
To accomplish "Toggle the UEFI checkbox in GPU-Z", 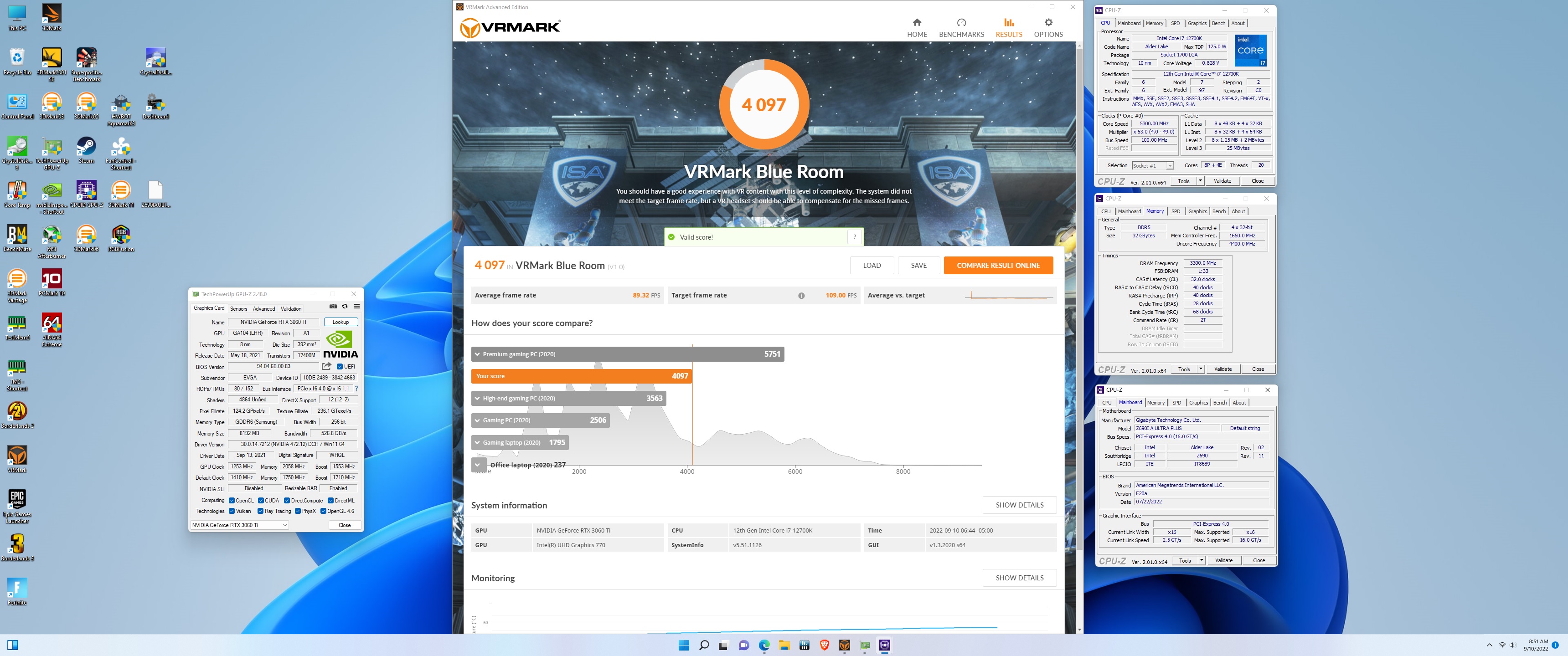I will [340, 366].
